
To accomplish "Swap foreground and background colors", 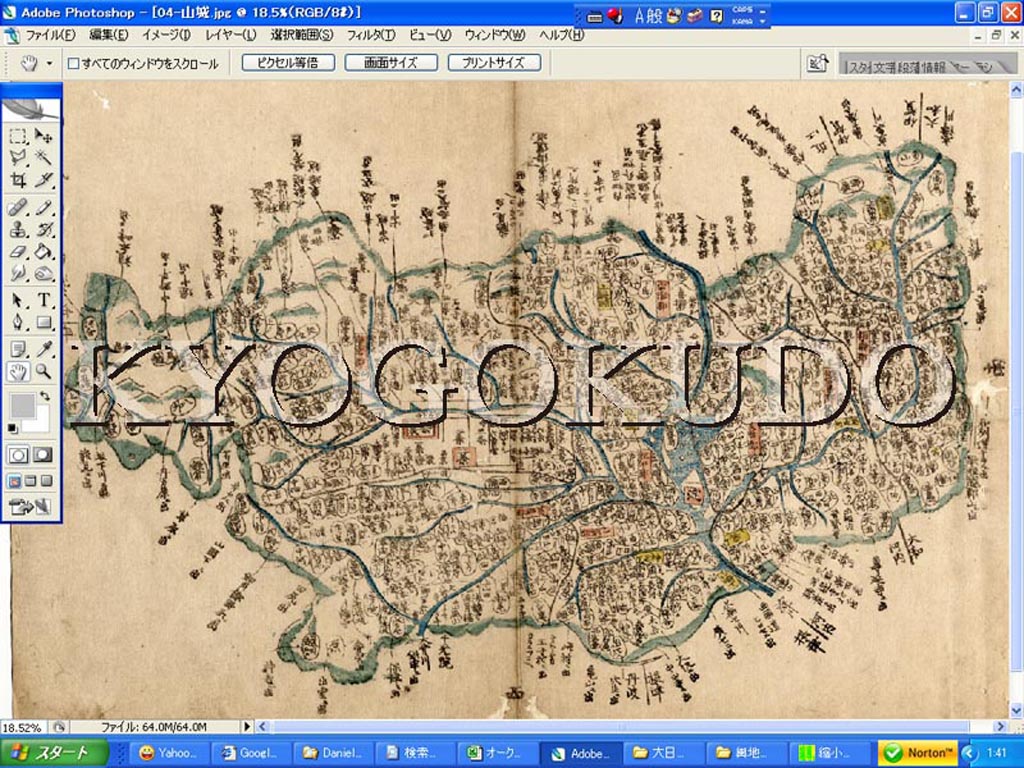I will (45, 396).
